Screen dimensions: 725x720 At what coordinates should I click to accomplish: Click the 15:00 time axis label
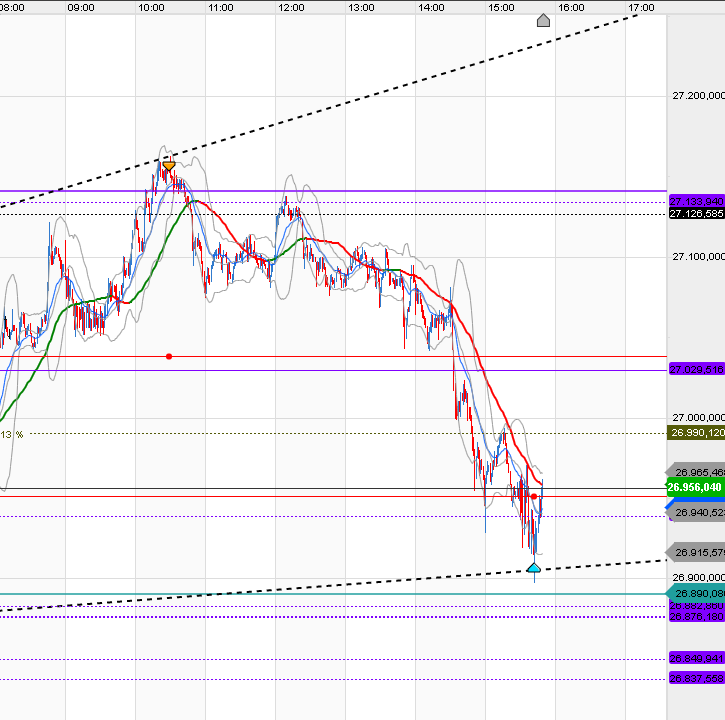[501, 7]
